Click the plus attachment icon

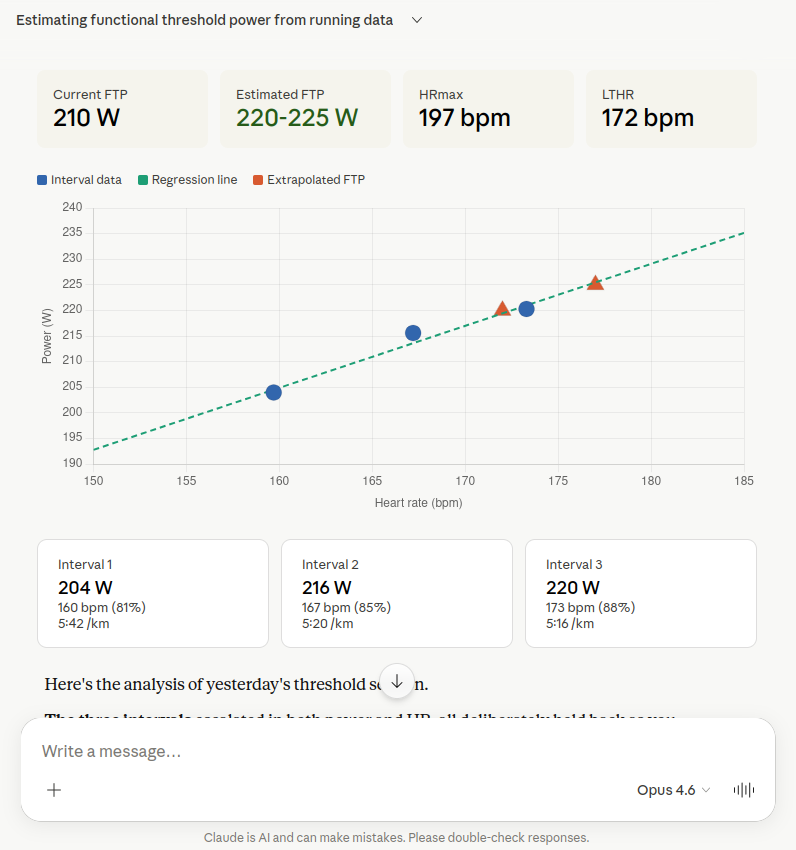[54, 790]
